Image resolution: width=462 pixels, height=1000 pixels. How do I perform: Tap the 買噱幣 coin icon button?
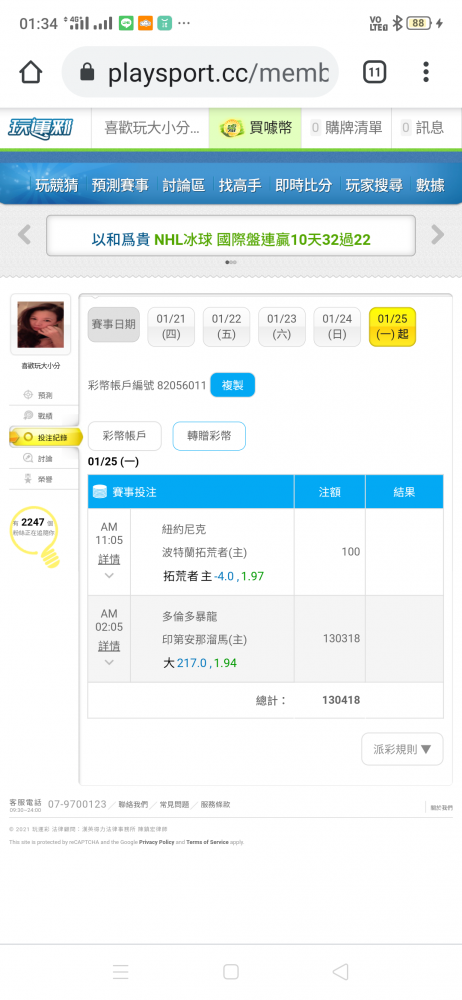[x=255, y=128]
